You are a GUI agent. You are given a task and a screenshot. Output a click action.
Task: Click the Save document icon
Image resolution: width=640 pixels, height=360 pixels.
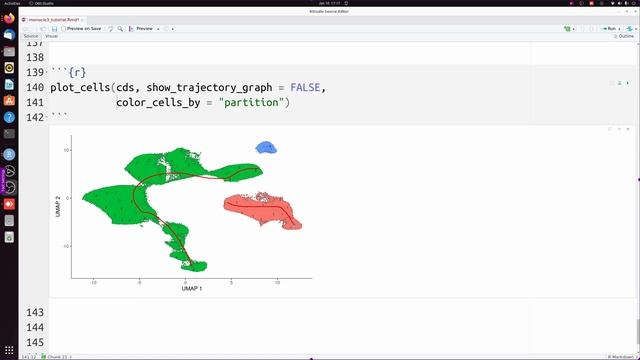pyautogui.click(x=54, y=29)
